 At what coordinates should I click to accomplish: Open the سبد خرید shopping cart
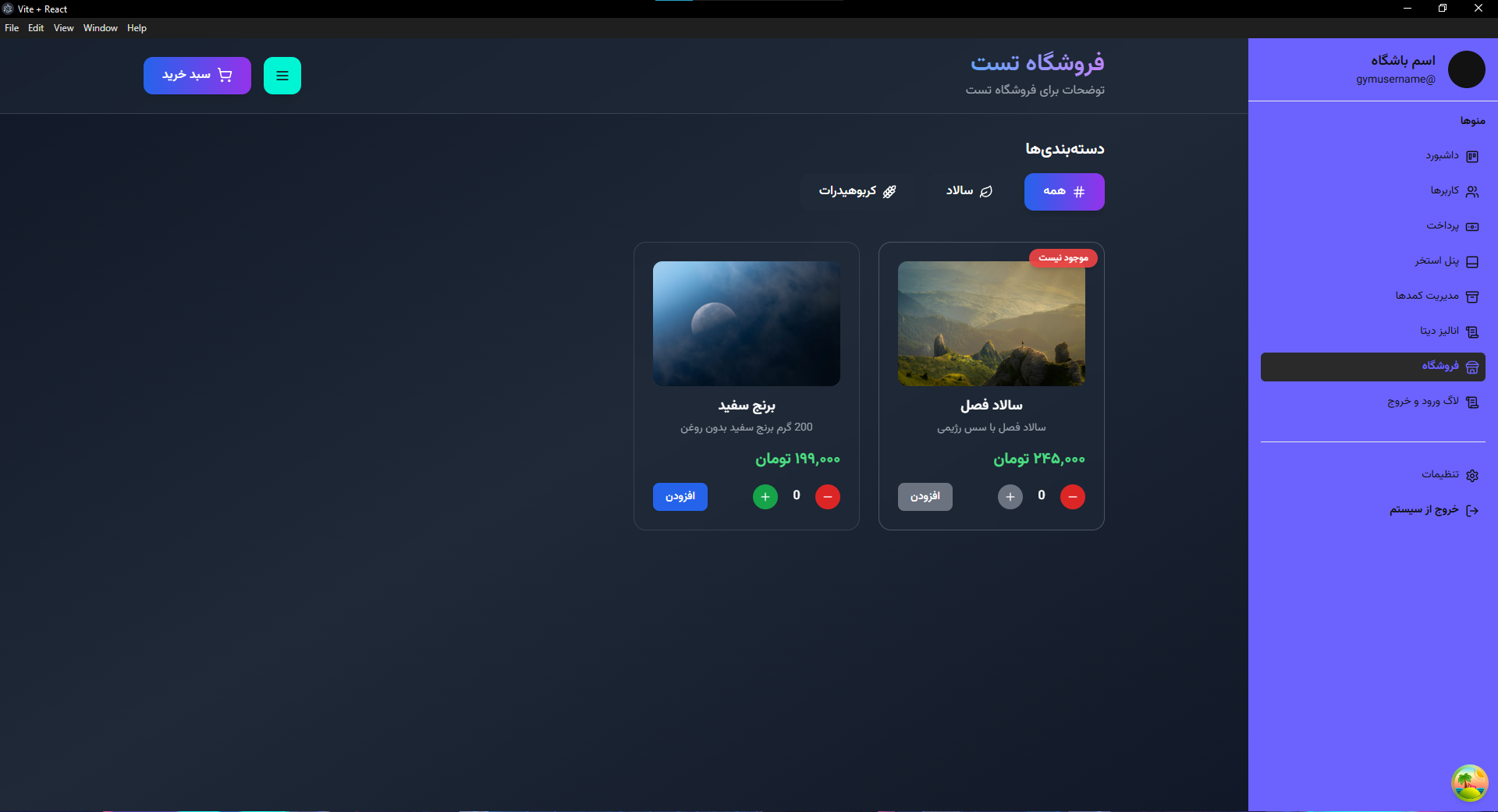pos(197,75)
